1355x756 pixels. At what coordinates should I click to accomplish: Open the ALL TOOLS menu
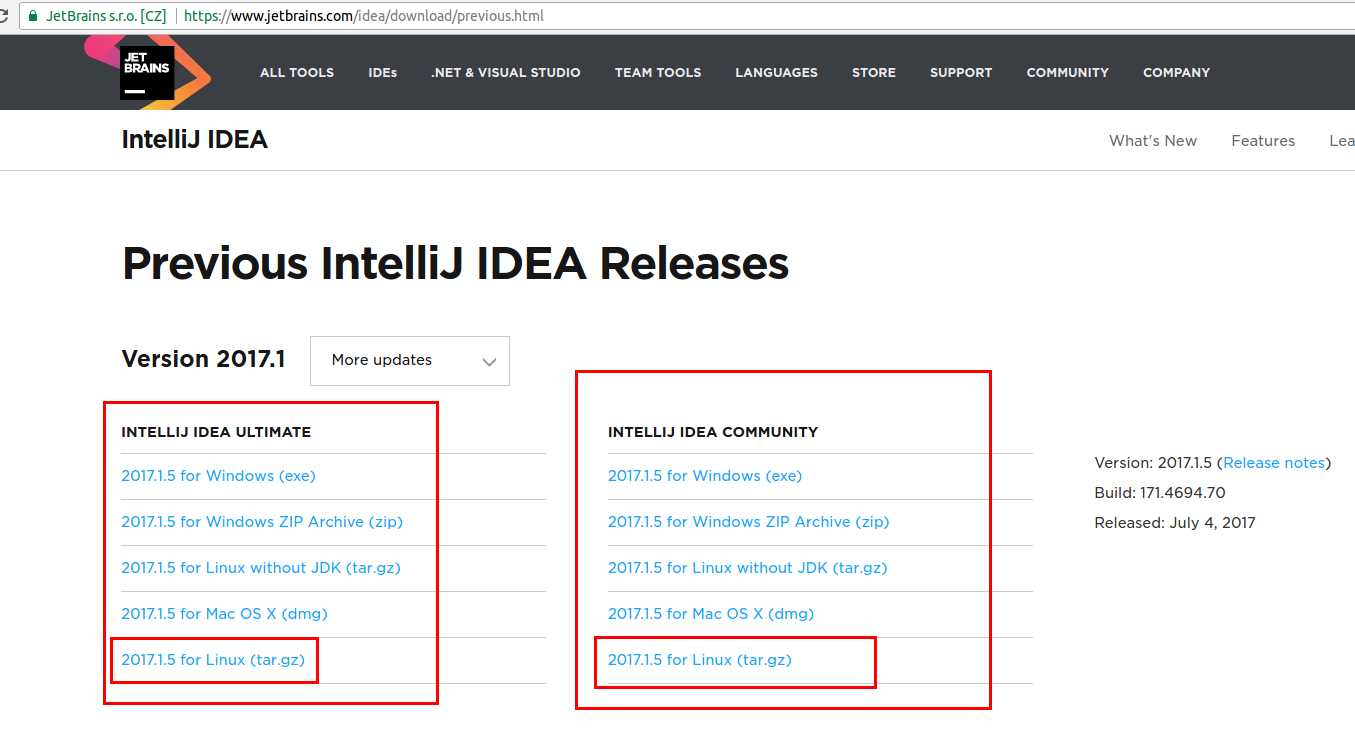(x=297, y=72)
